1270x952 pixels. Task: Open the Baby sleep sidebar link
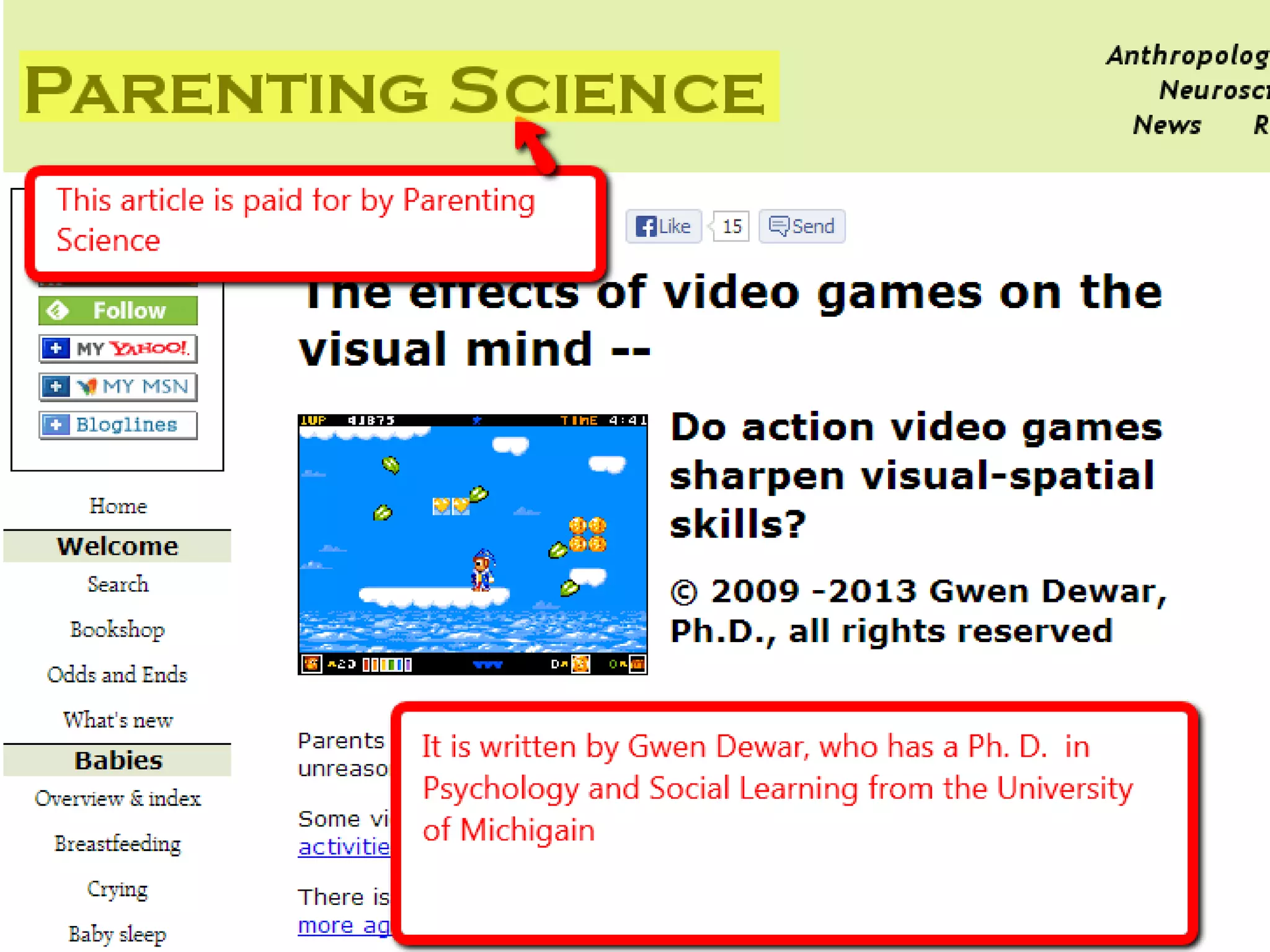(x=118, y=934)
